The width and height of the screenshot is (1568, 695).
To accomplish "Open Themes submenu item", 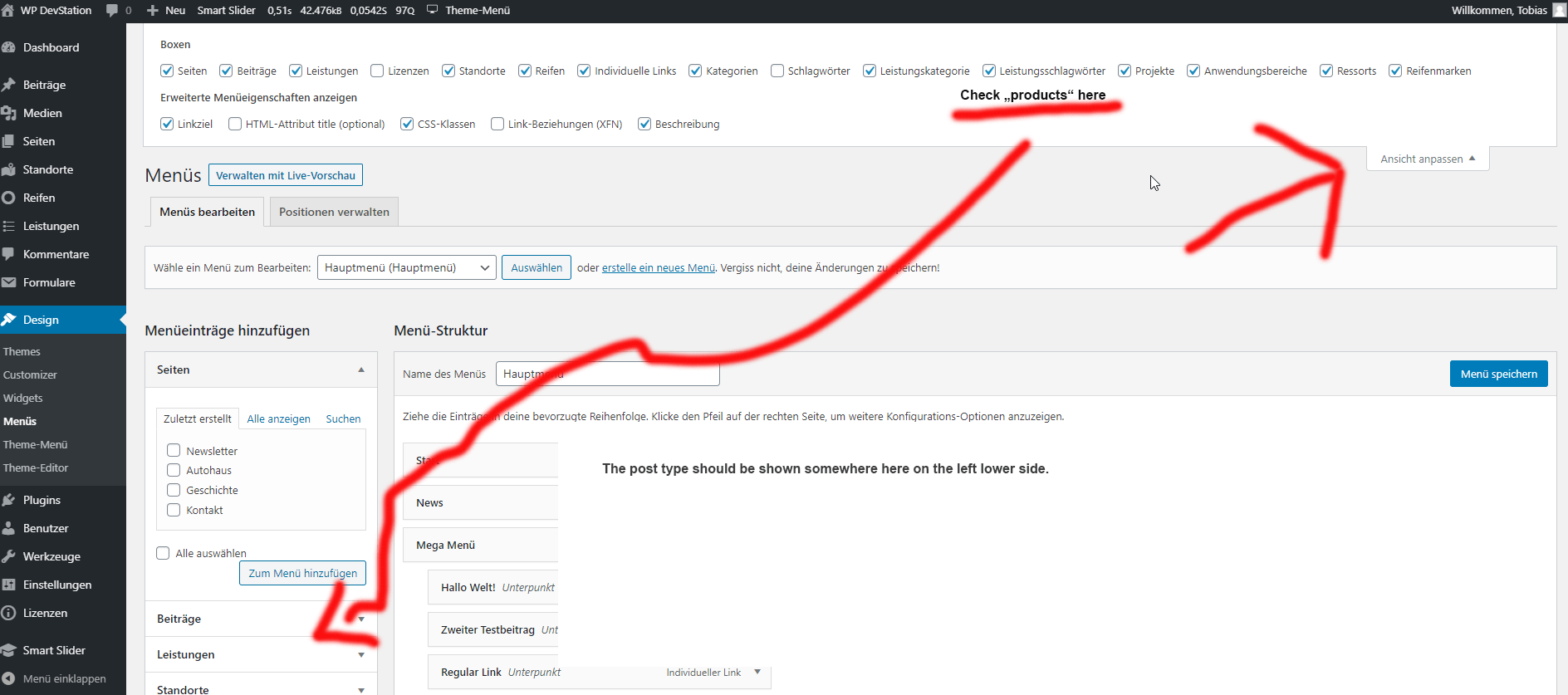I will [x=22, y=351].
